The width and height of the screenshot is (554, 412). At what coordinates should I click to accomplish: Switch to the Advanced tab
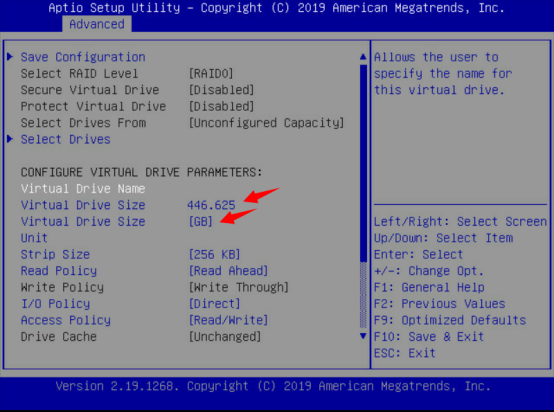click(x=97, y=24)
